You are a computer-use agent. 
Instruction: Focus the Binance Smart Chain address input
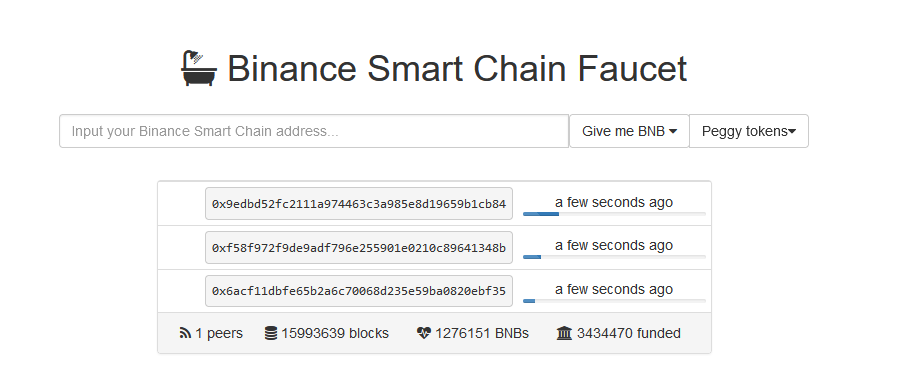pyautogui.click(x=314, y=131)
